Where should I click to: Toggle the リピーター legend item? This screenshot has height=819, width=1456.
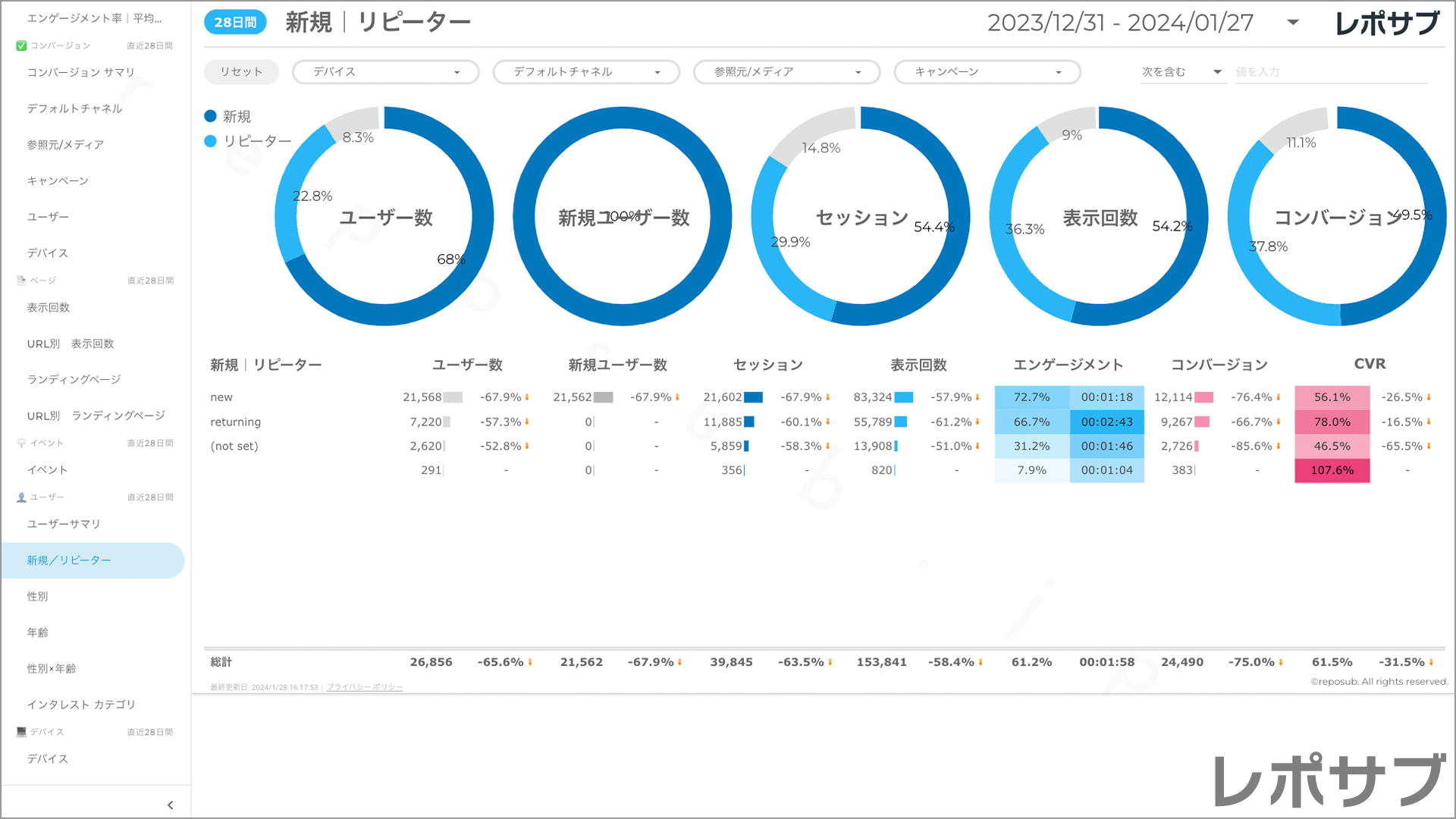[x=248, y=141]
